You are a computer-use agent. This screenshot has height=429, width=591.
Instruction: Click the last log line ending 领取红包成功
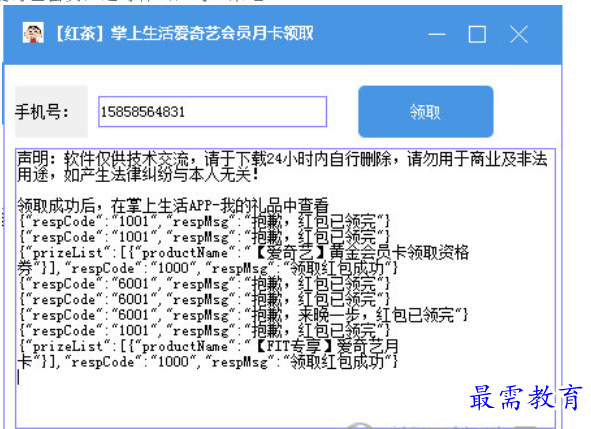click(x=208, y=362)
